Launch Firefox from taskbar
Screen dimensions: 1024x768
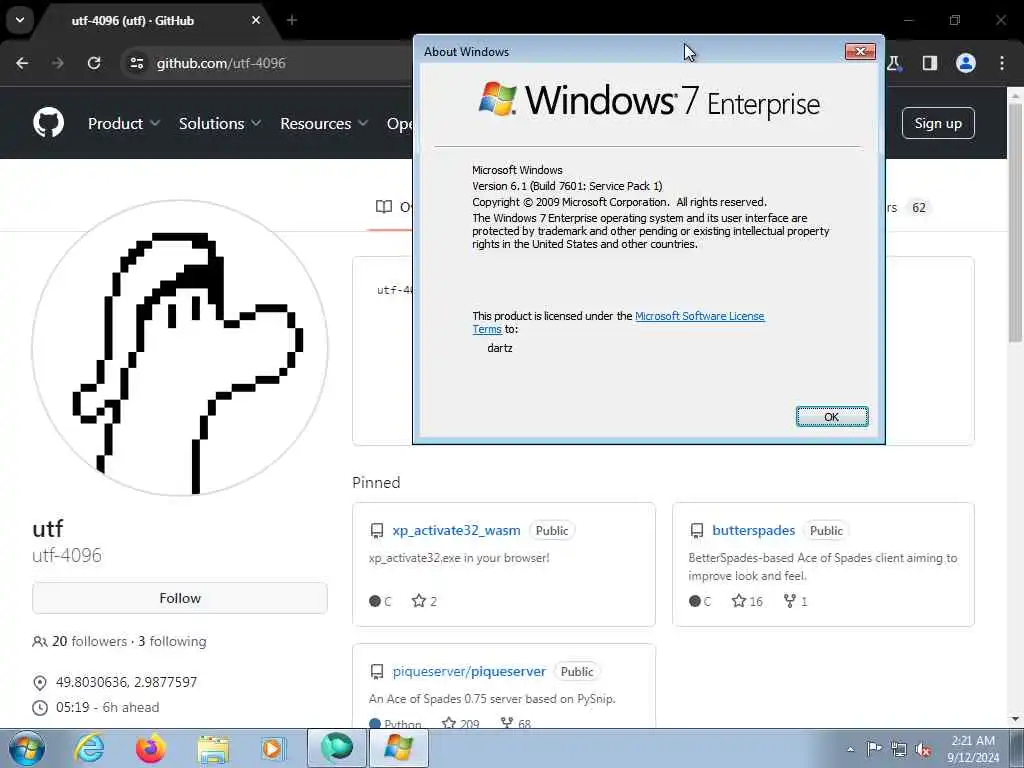[150, 748]
